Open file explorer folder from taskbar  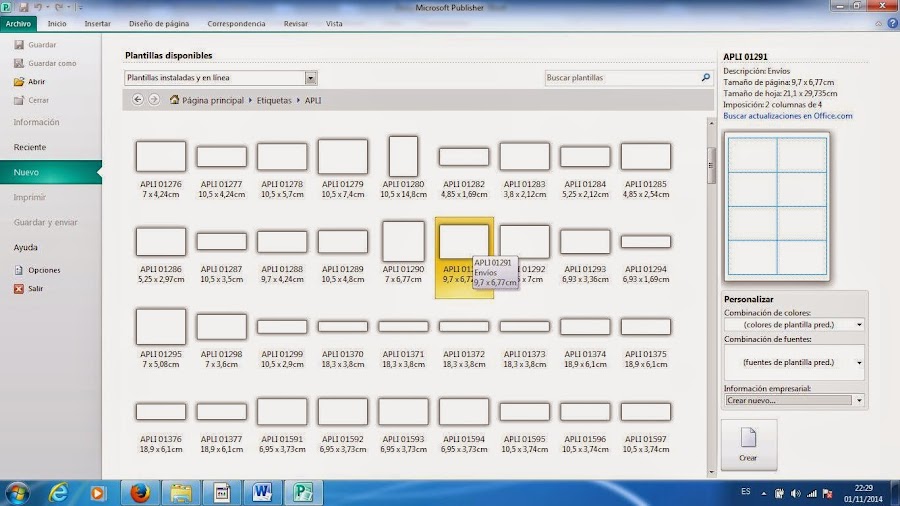pyautogui.click(x=180, y=493)
